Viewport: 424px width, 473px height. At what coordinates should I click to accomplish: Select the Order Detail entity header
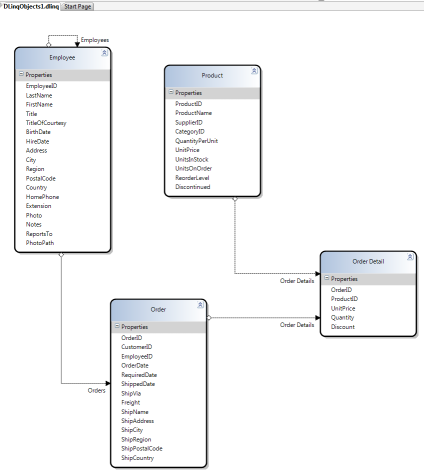pos(368,262)
